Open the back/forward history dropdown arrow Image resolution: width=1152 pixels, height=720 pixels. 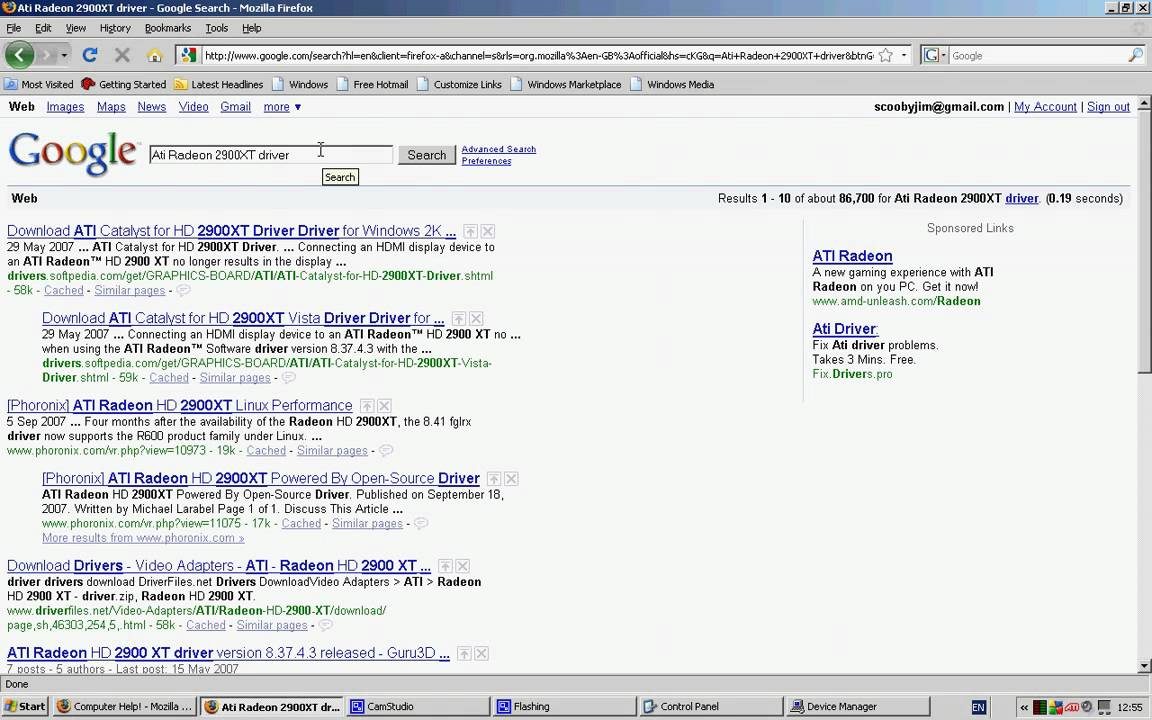64,56
